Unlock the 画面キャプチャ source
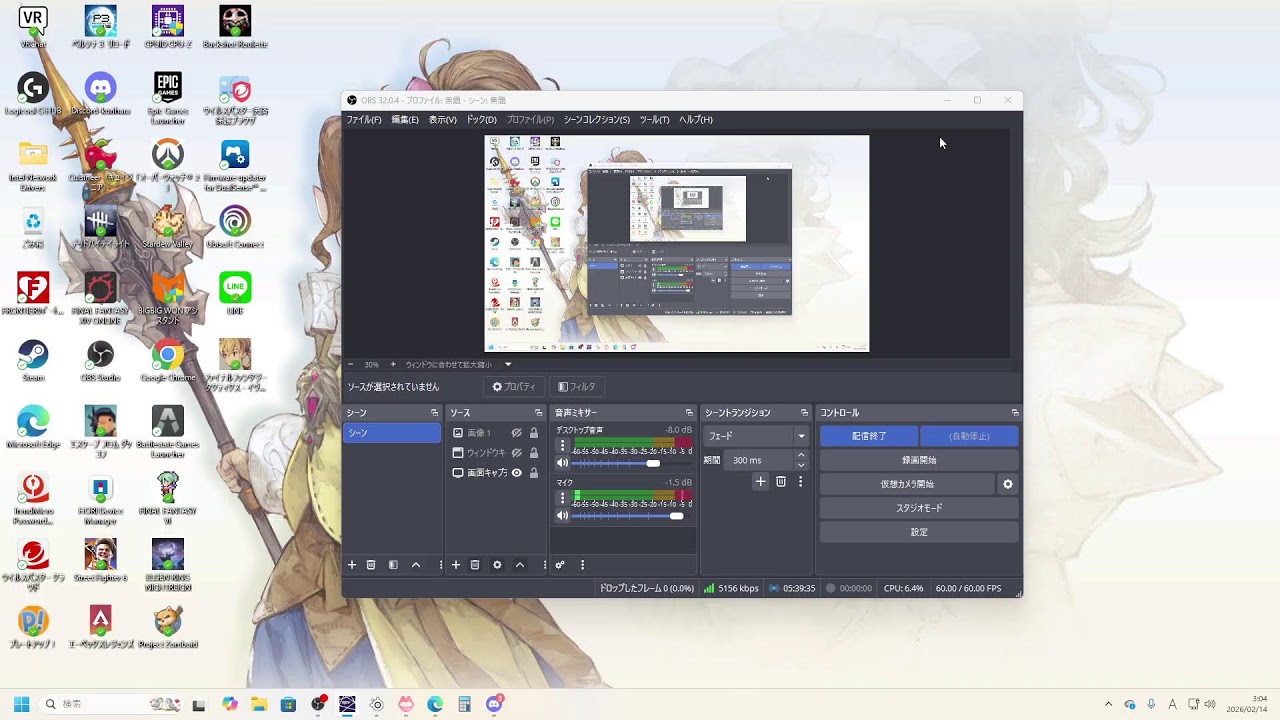The image size is (1280, 720). [x=534, y=473]
